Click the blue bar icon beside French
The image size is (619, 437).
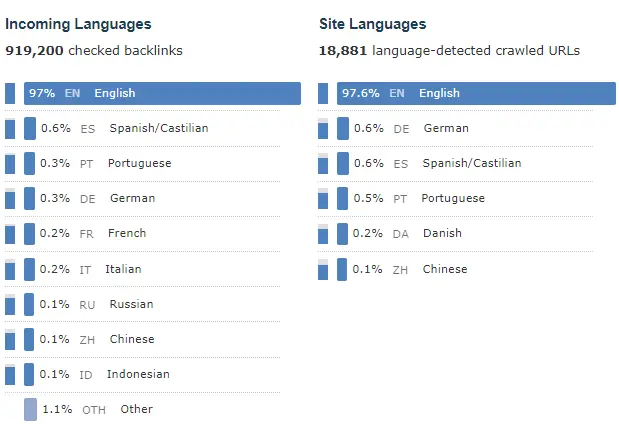pos(29,233)
